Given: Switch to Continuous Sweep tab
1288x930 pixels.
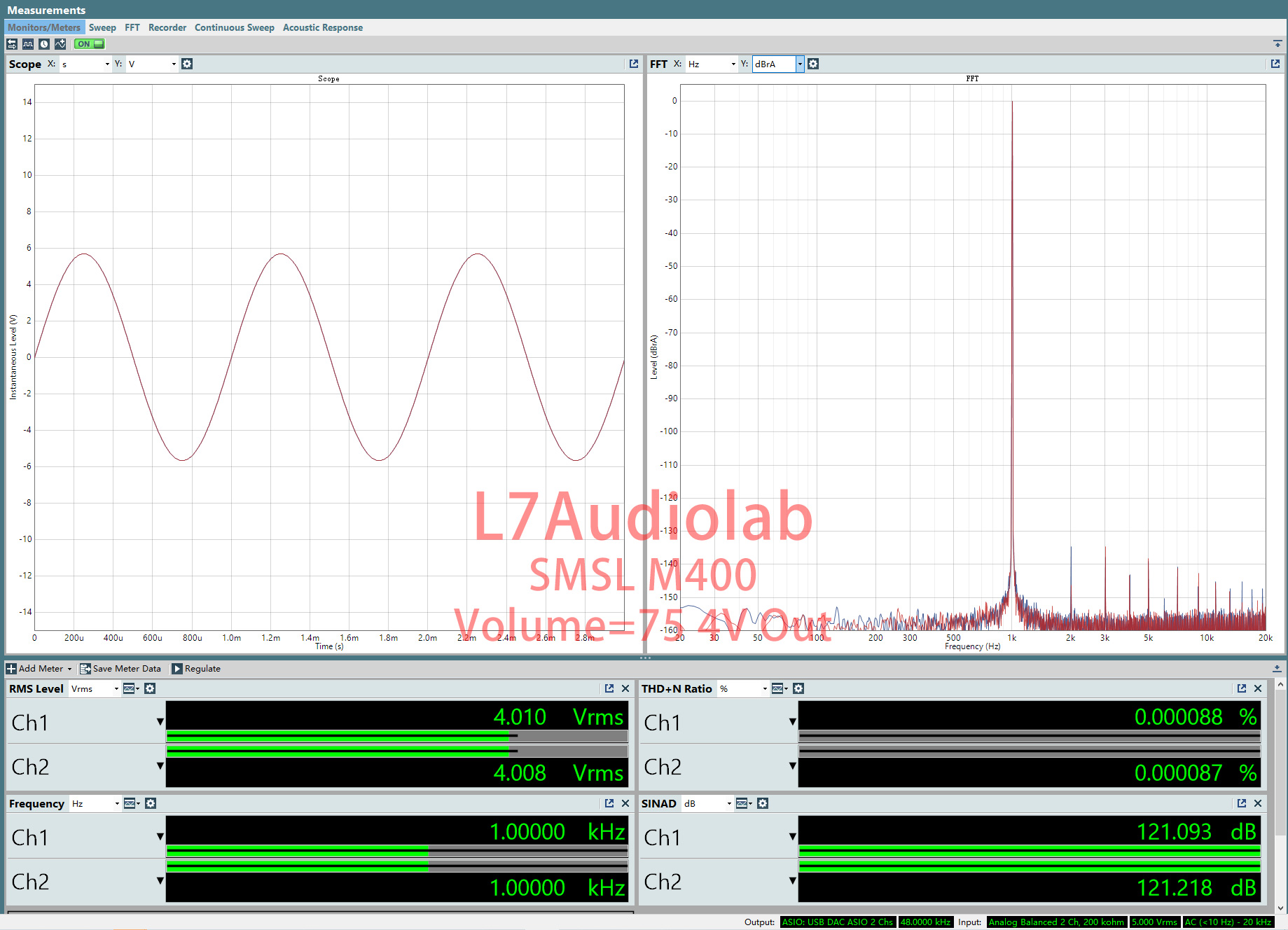Looking at the screenshot, I should 235,27.
